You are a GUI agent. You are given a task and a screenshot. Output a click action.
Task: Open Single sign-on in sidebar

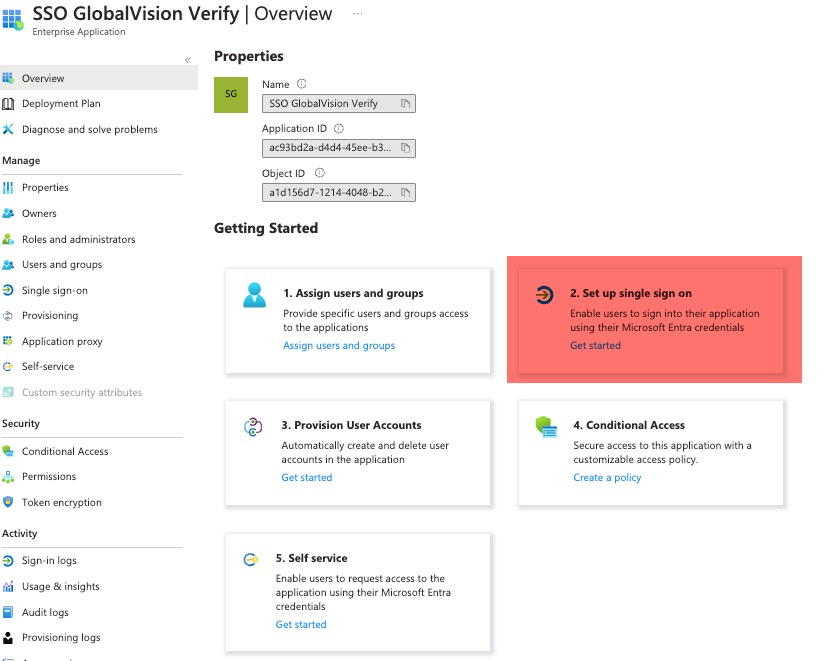pos(55,290)
